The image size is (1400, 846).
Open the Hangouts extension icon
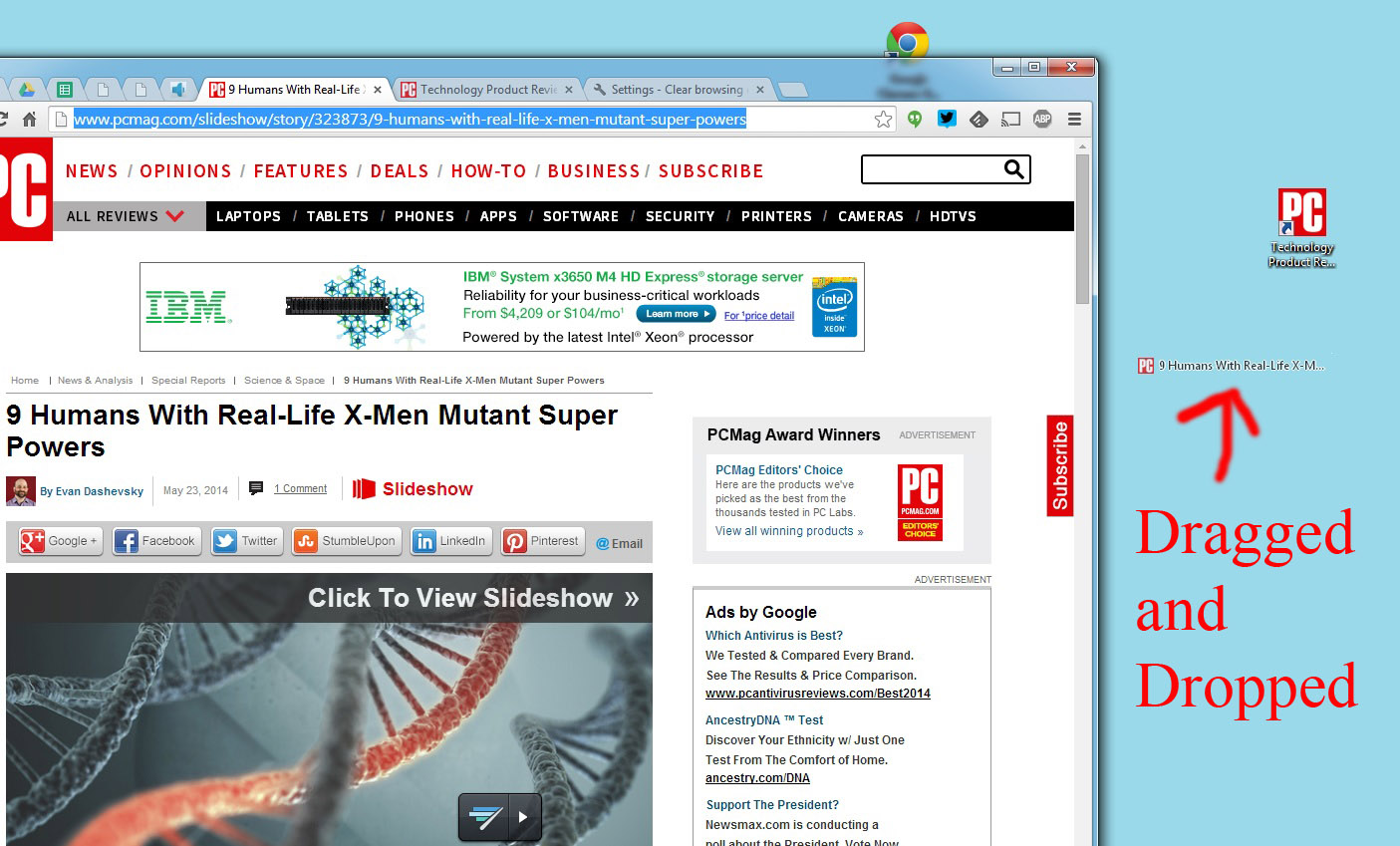click(x=915, y=120)
